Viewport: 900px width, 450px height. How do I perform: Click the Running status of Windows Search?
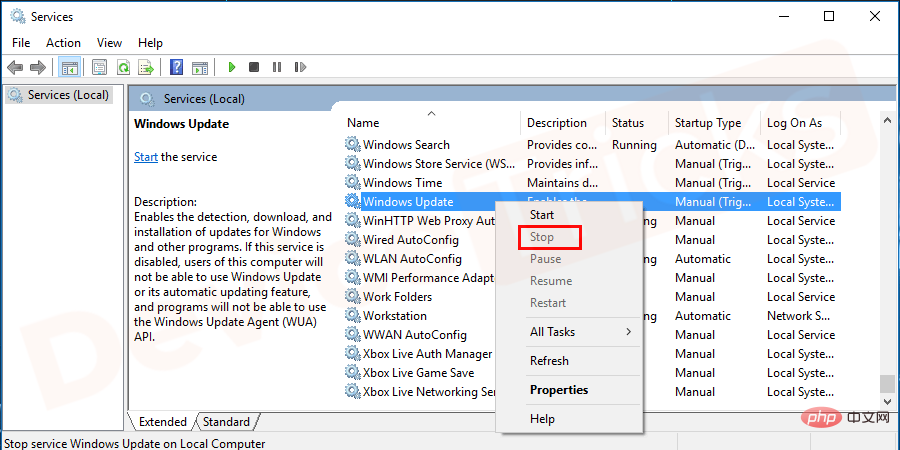point(634,145)
